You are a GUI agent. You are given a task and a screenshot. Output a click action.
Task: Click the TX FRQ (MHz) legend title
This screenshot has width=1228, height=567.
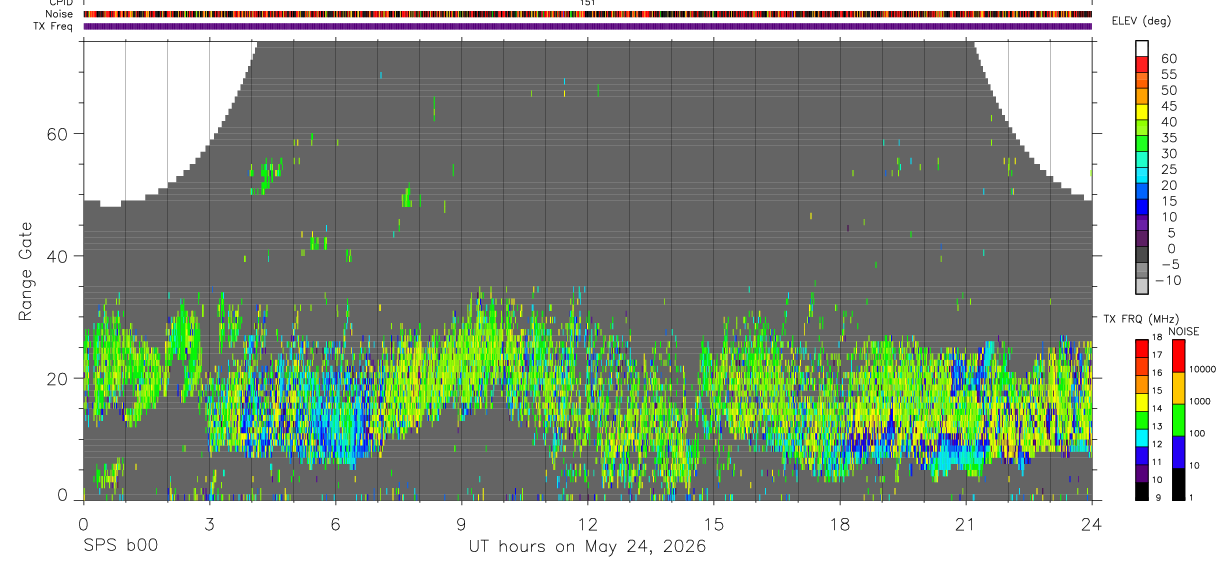coord(1140,318)
